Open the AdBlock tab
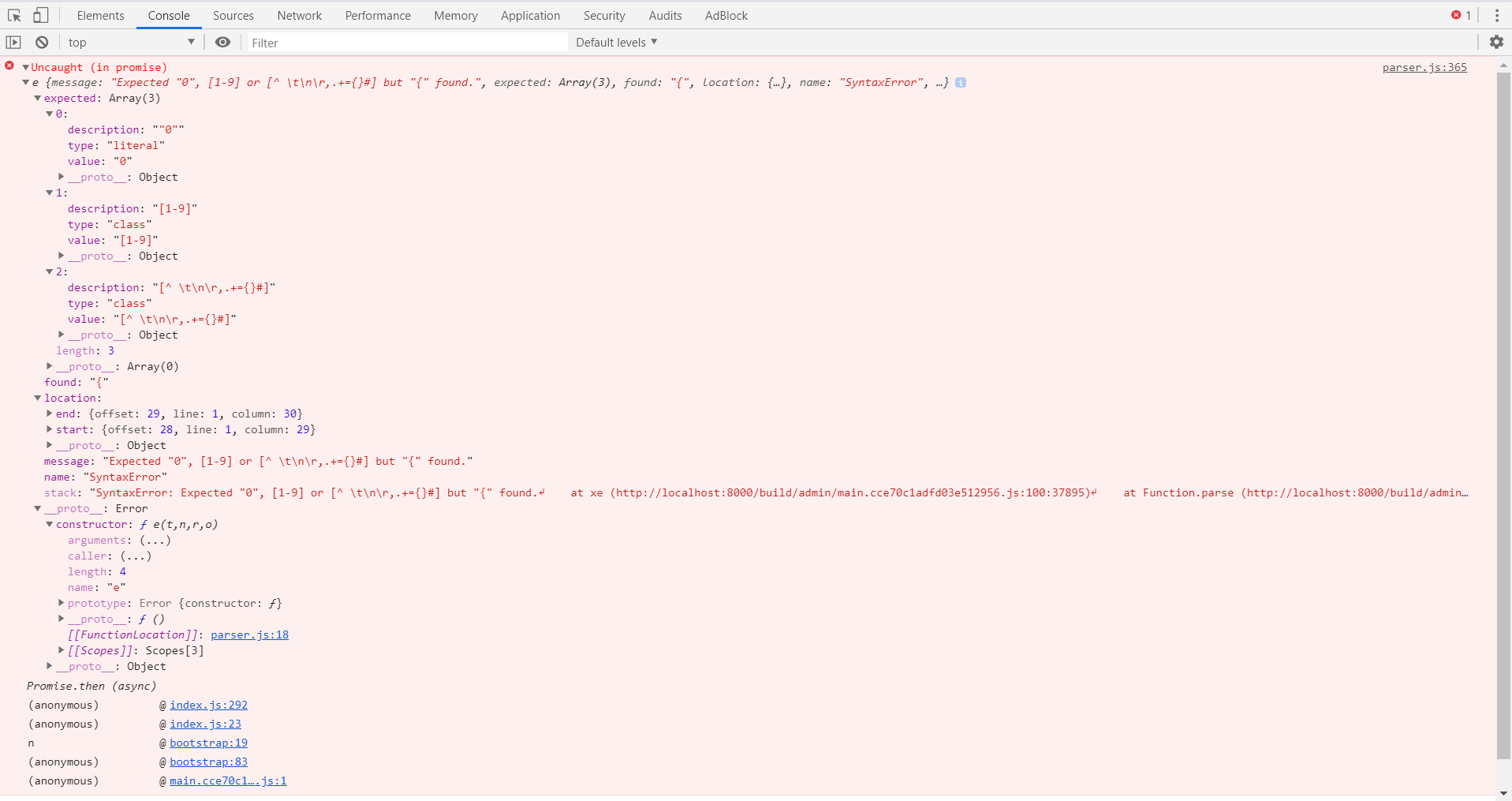The image size is (1512, 801). tap(726, 16)
